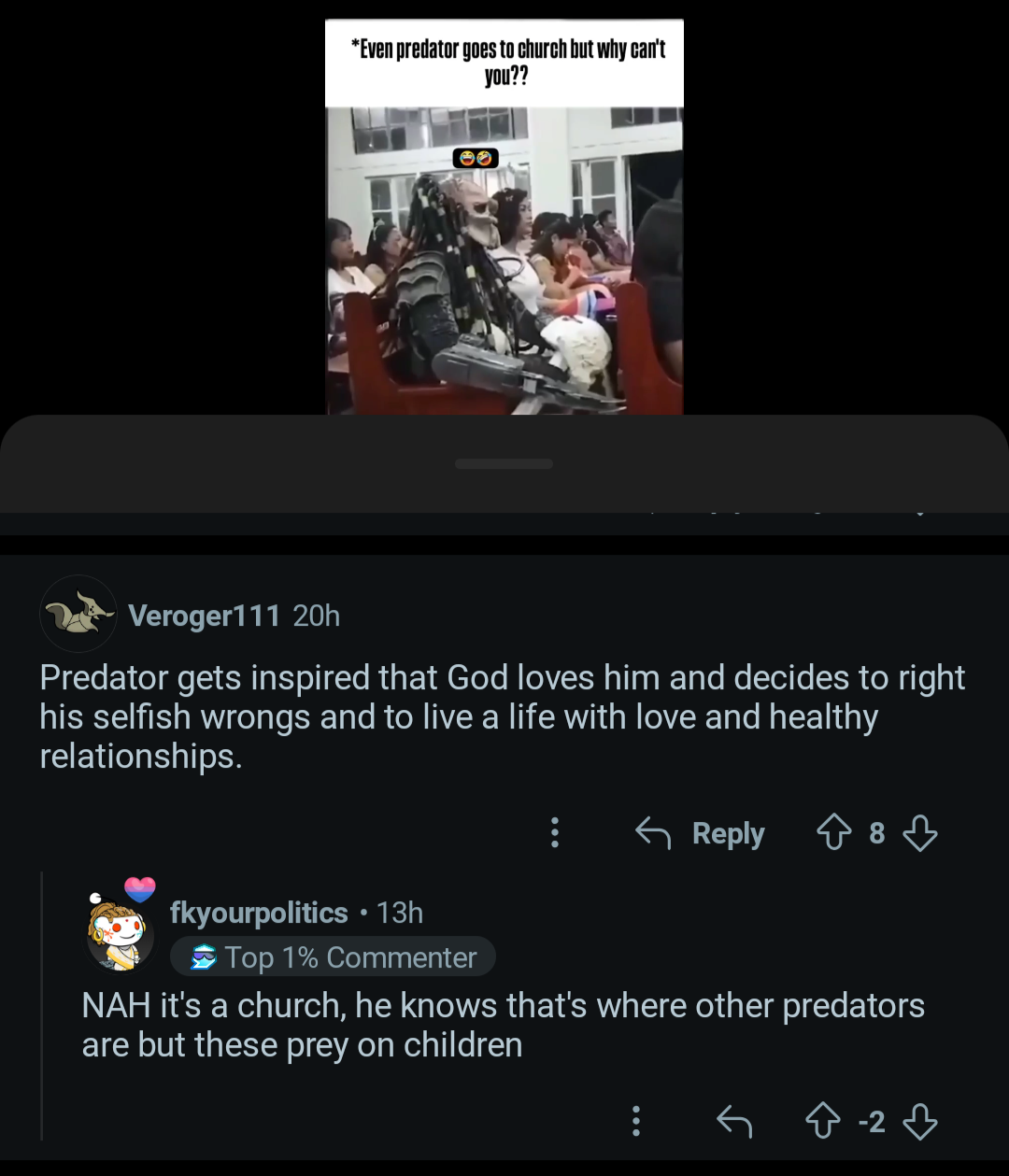Tap the Top 1% Commenter badge

333,957
